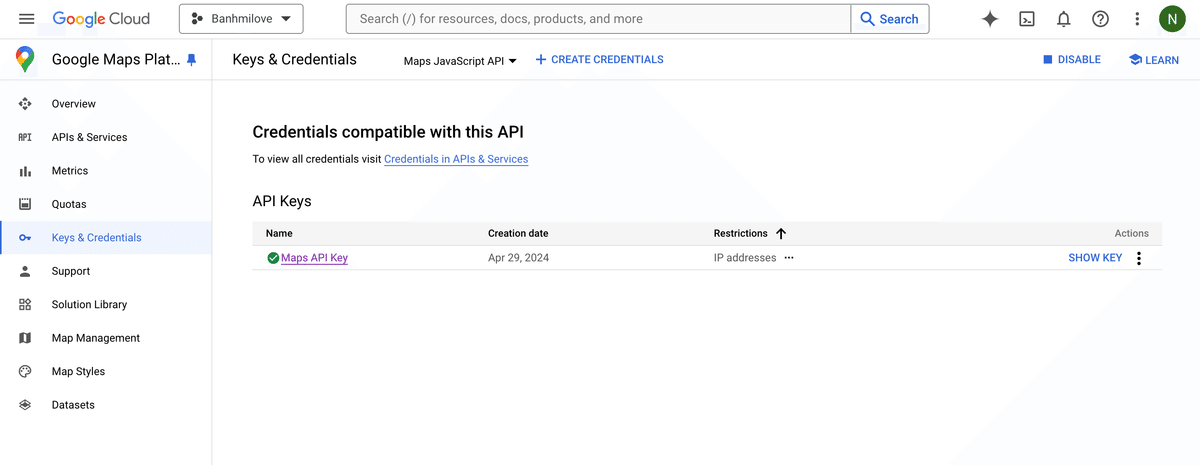Select Quotas from the sidebar
Image resolution: width=1200 pixels, height=465 pixels.
click(x=69, y=204)
